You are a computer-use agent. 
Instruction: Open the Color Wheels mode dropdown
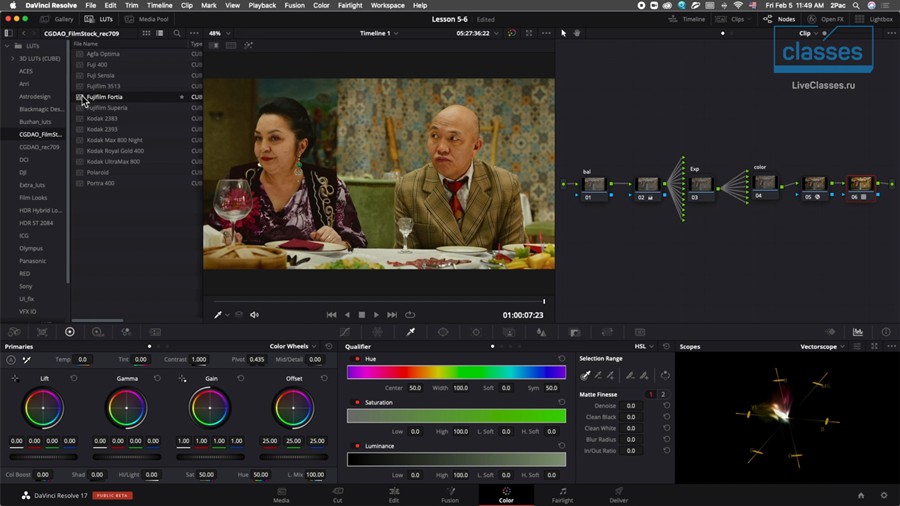tap(293, 347)
